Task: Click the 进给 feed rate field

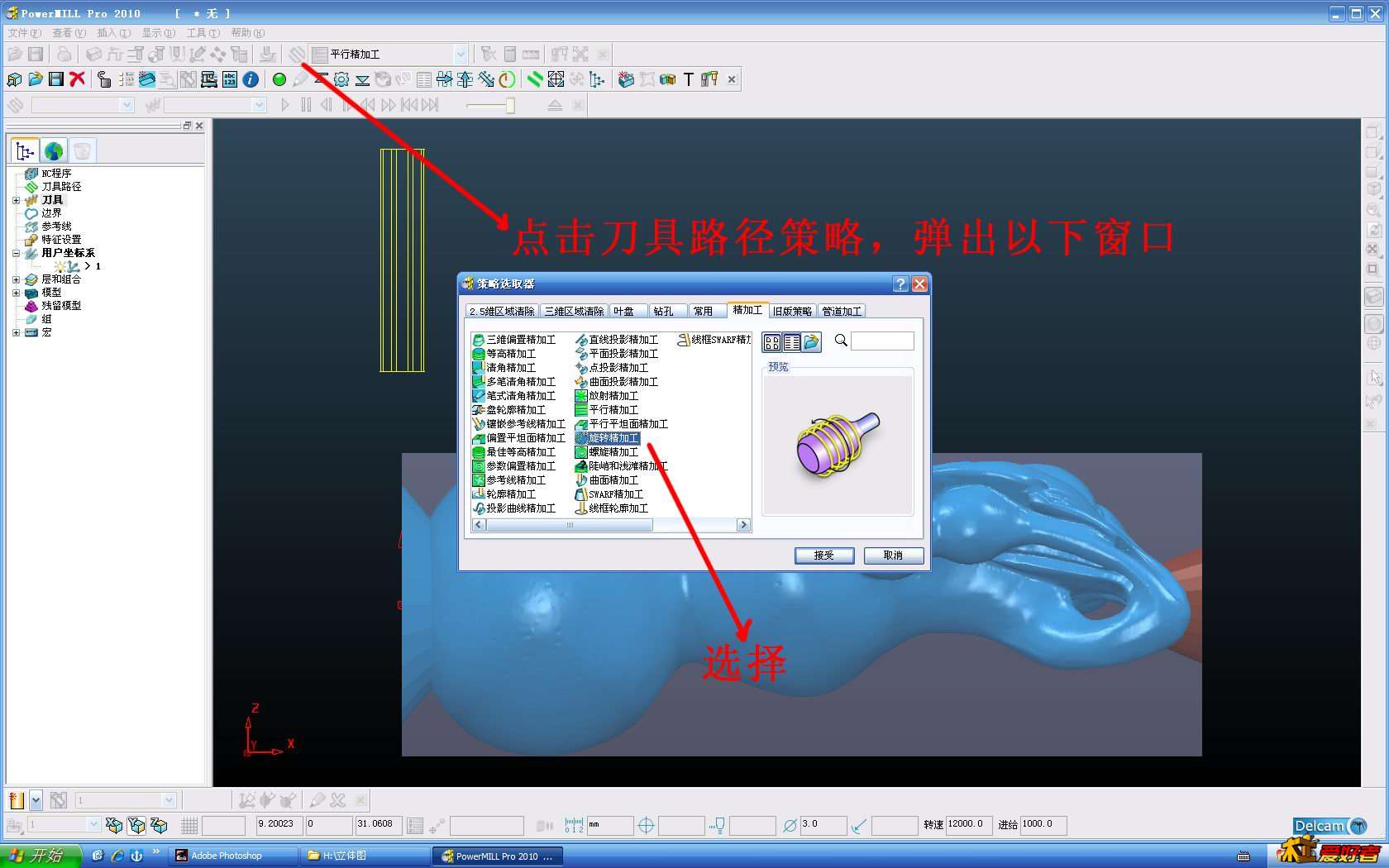Action: (x=1043, y=825)
